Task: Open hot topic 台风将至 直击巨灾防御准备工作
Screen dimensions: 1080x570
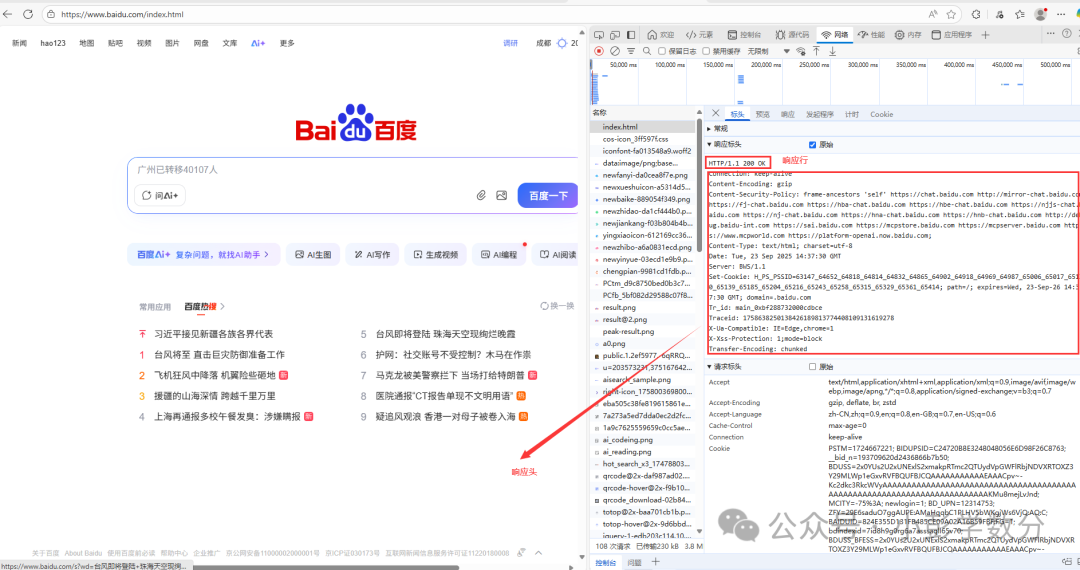Action: [x=219, y=355]
